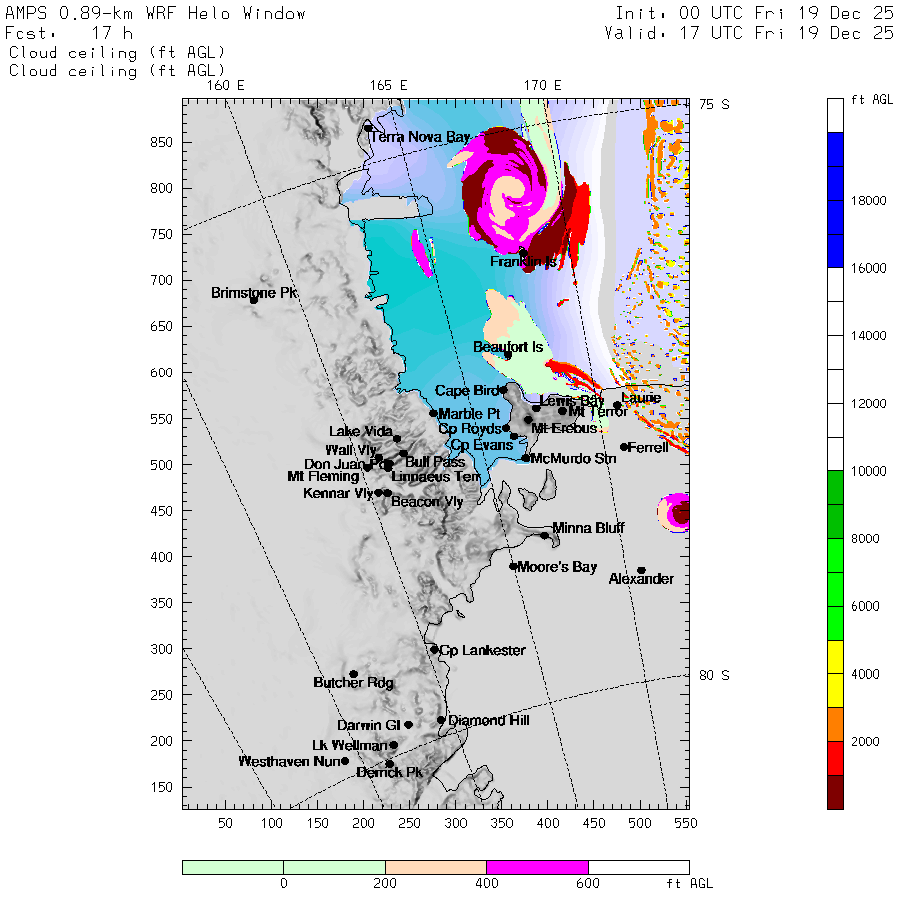Click the "McMurdo Stn" label
The height and width of the screenshot is (900, 900).
click(x=573, y=459)
